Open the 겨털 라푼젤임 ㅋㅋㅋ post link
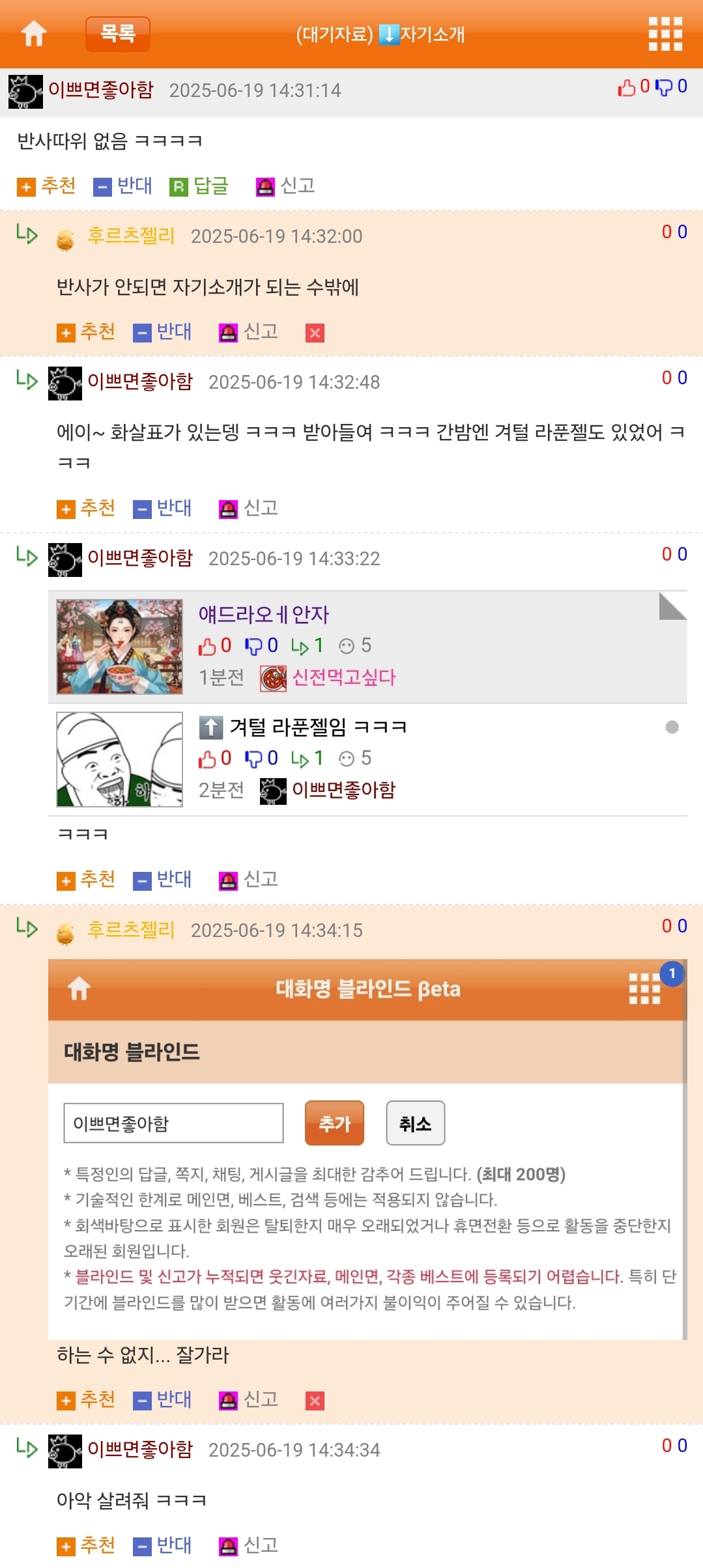The width and height of the screenshot is (703, 1568). (x=318, y=727)
